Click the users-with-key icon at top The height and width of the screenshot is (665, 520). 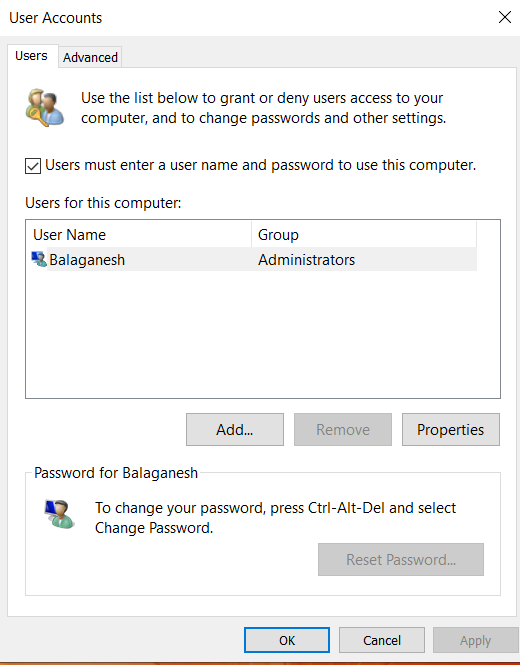tap(45, 108)
